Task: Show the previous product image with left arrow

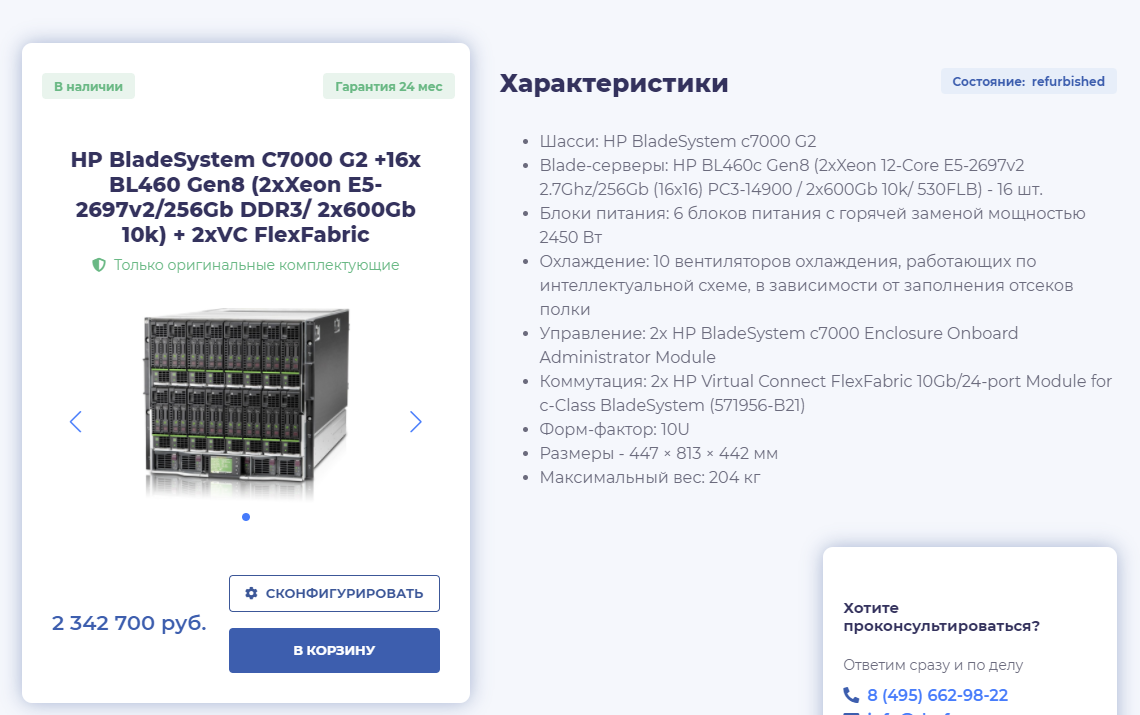Action: click(76, 422)
